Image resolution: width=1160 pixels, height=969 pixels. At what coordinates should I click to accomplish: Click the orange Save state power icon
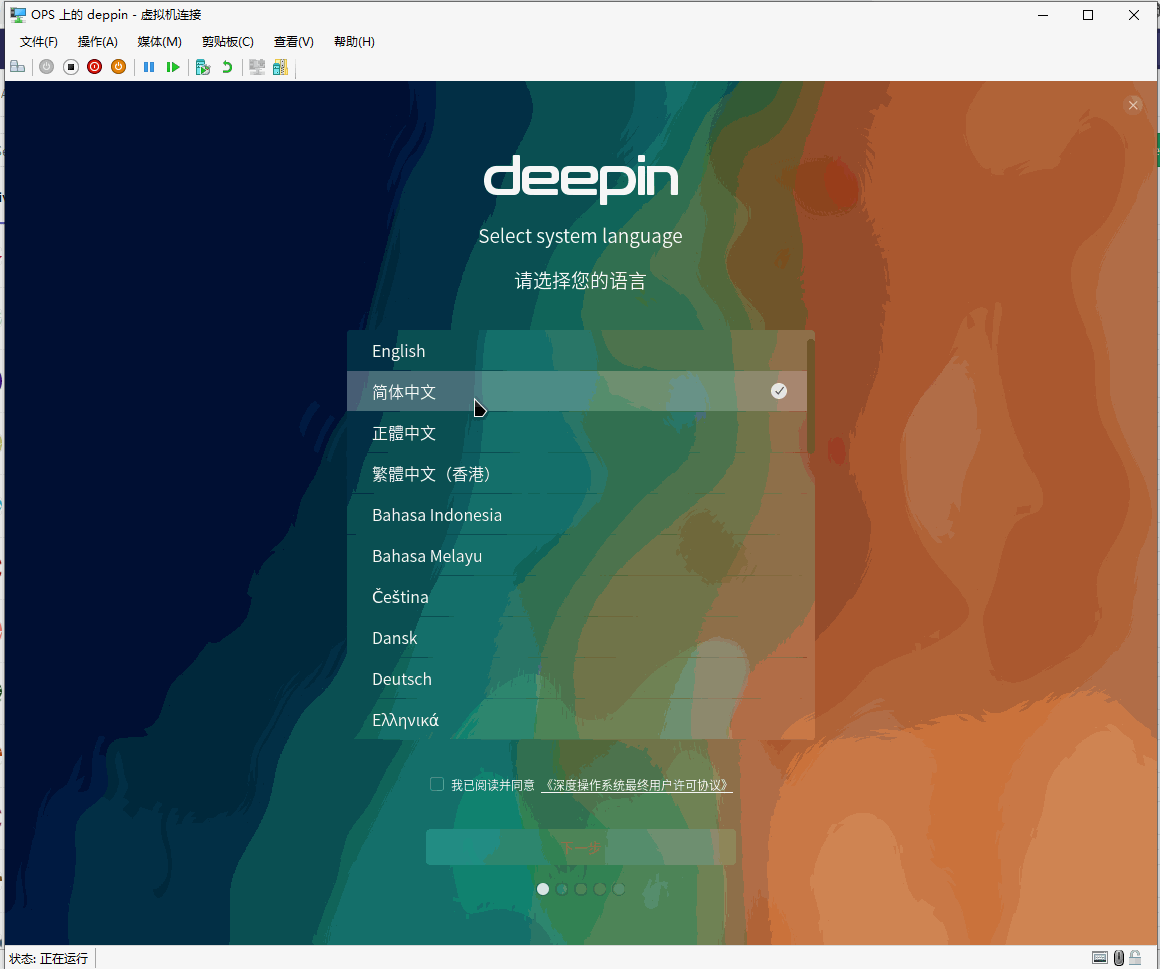[118, 67]
